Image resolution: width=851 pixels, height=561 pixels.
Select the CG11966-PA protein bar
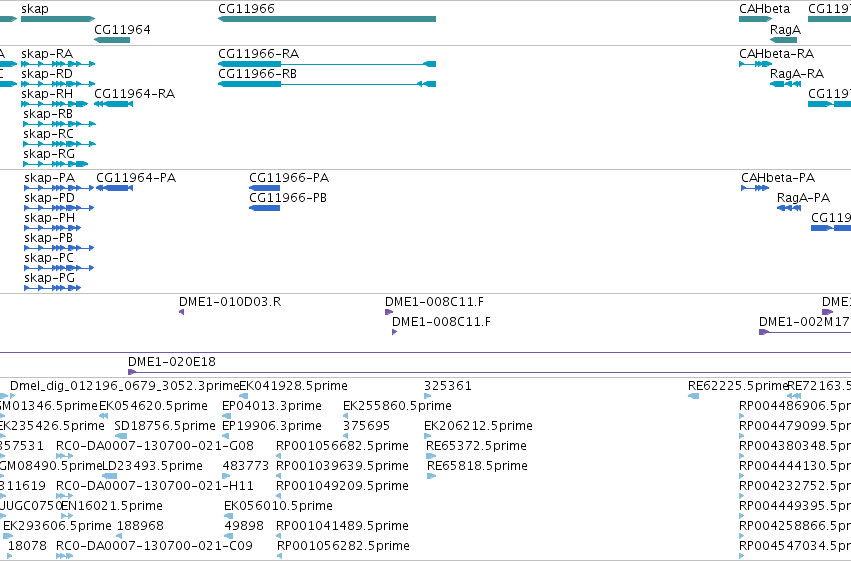(264, 188)
